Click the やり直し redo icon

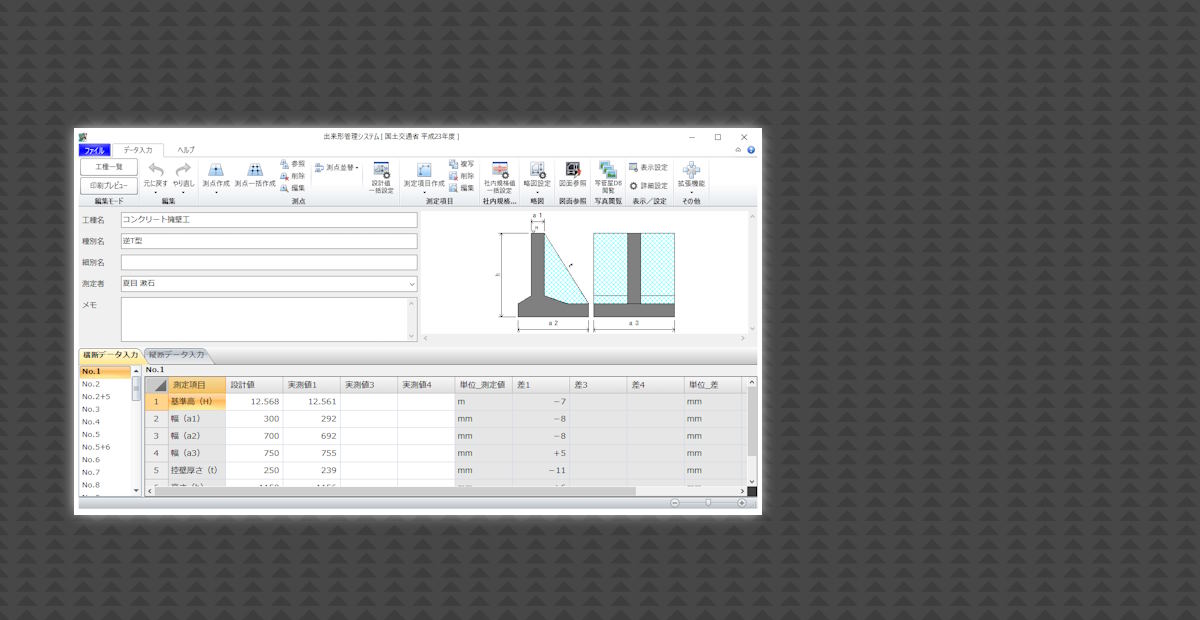183,170
